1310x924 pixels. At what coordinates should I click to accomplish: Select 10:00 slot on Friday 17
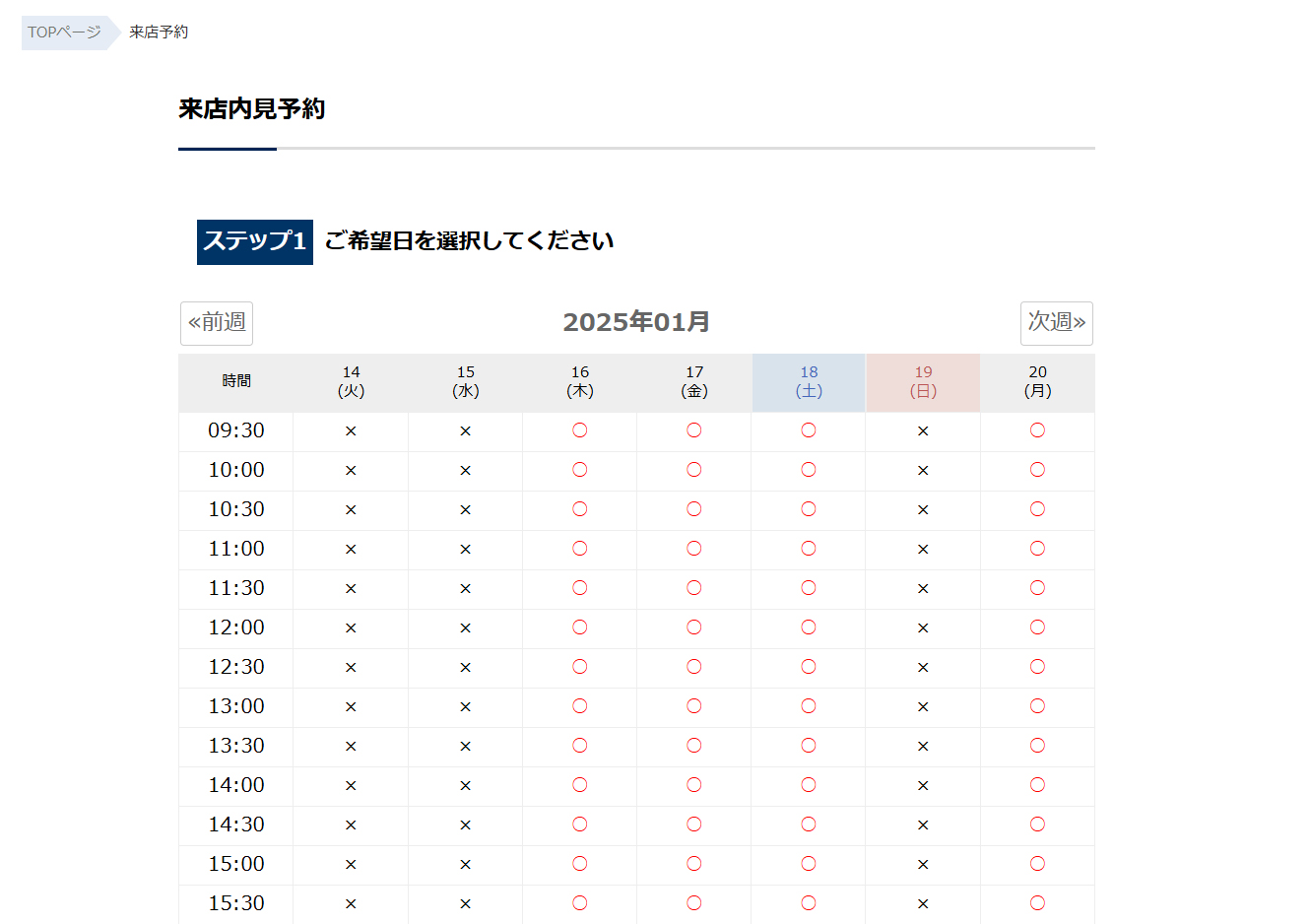tap(694, 470)
